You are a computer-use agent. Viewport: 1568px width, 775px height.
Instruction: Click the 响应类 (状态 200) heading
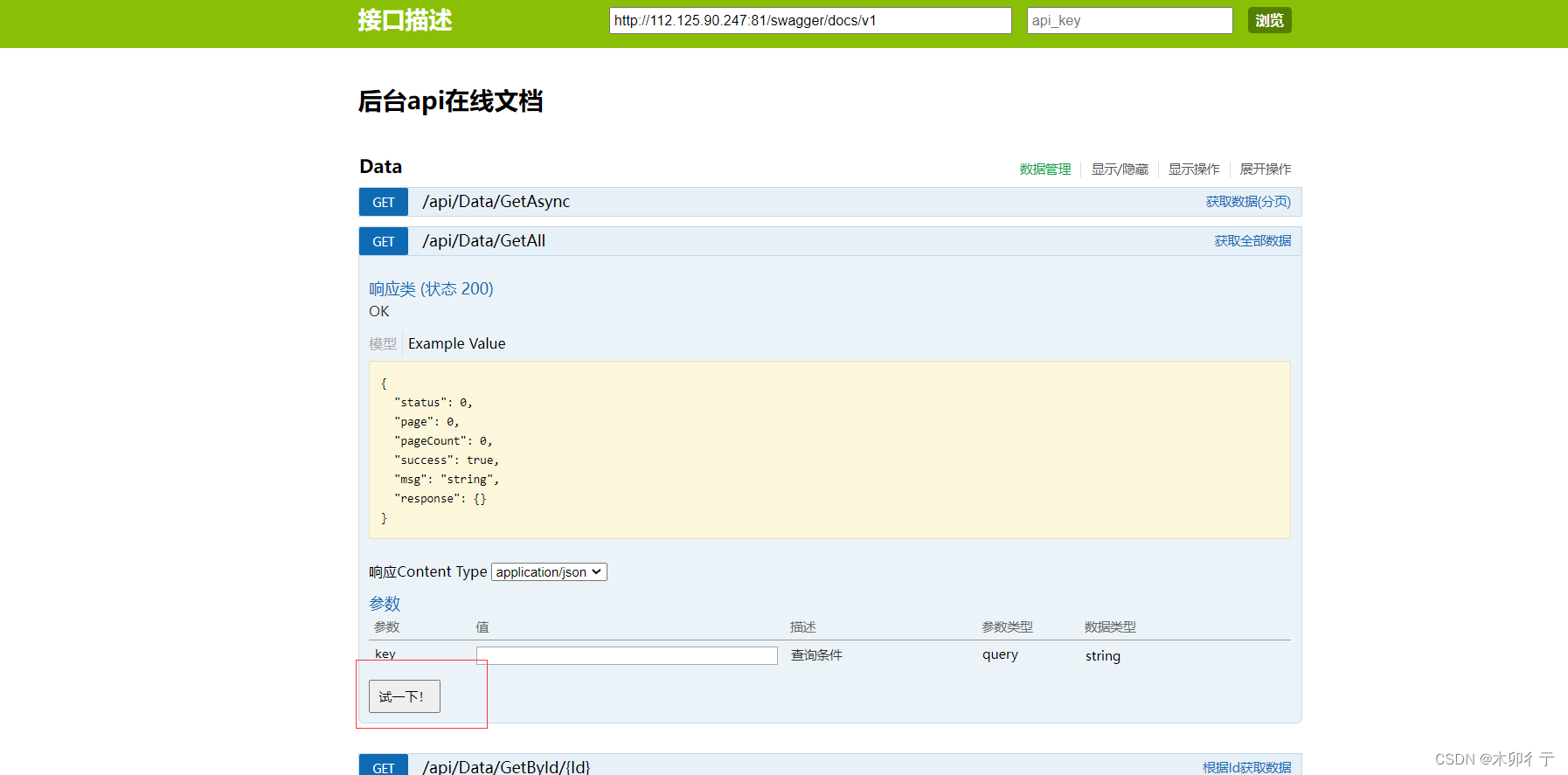click(x=431, y=289)
